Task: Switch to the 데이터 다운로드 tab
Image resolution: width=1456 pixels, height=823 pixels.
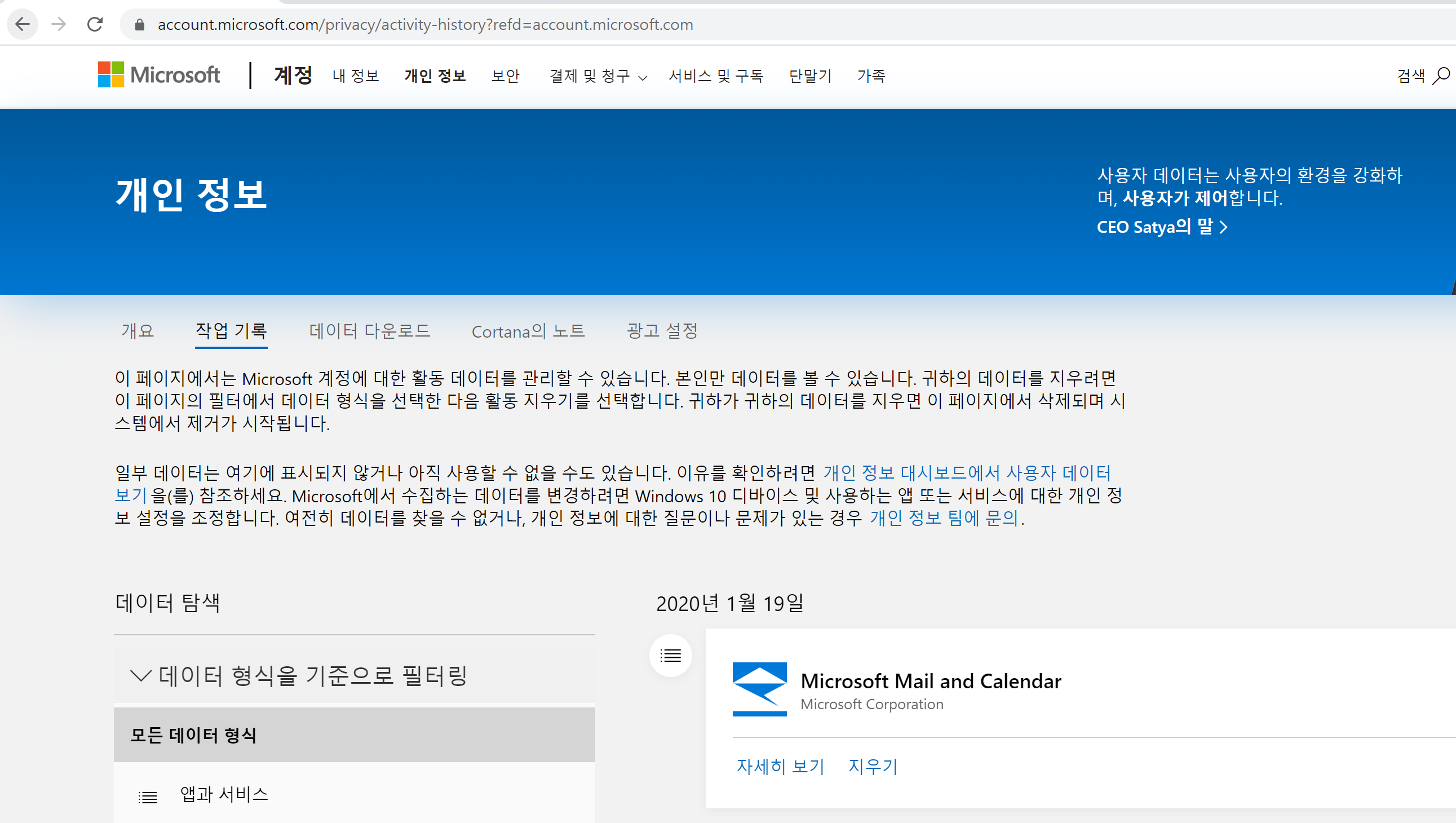Action: [370, 331]
